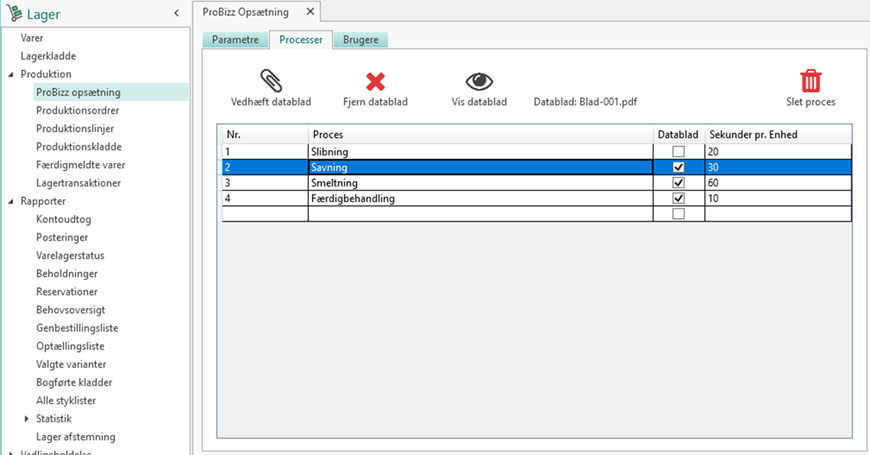Image resolution: width=870 pixels, height=455 pixels.
Task: Collapse the Lager sidebar panel with chevron
Action: [x=177, y=13]
